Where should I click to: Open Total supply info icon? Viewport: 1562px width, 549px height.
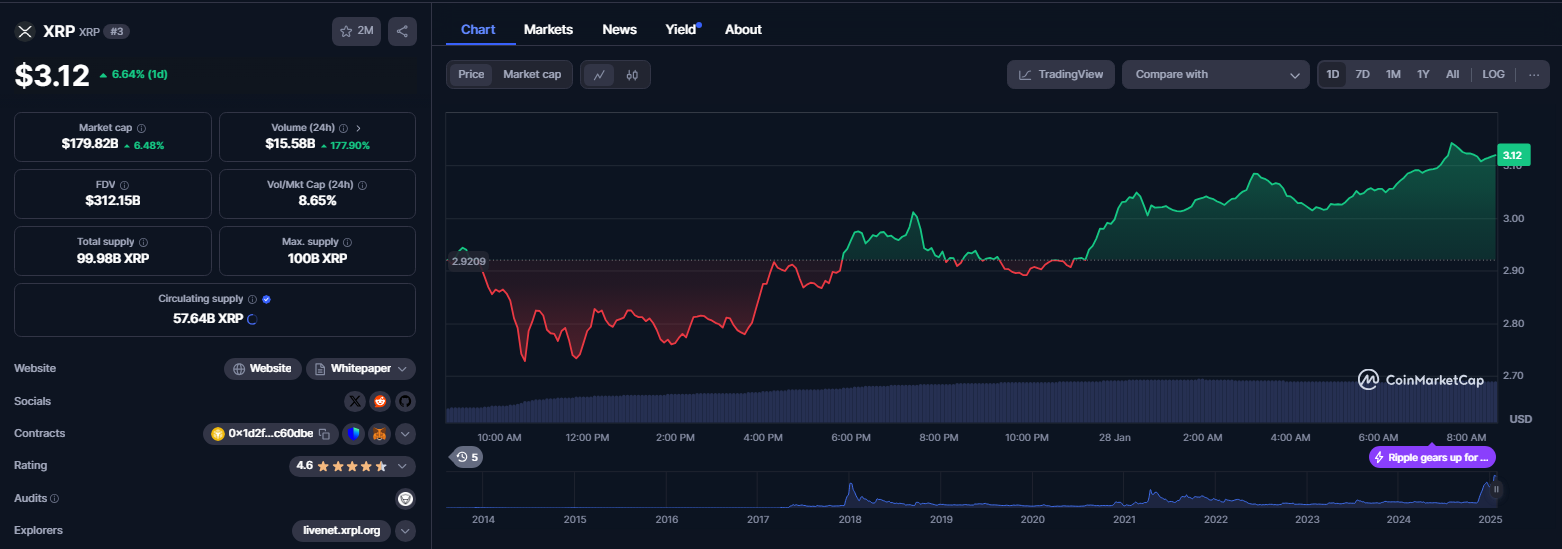(x=143, y=242)
